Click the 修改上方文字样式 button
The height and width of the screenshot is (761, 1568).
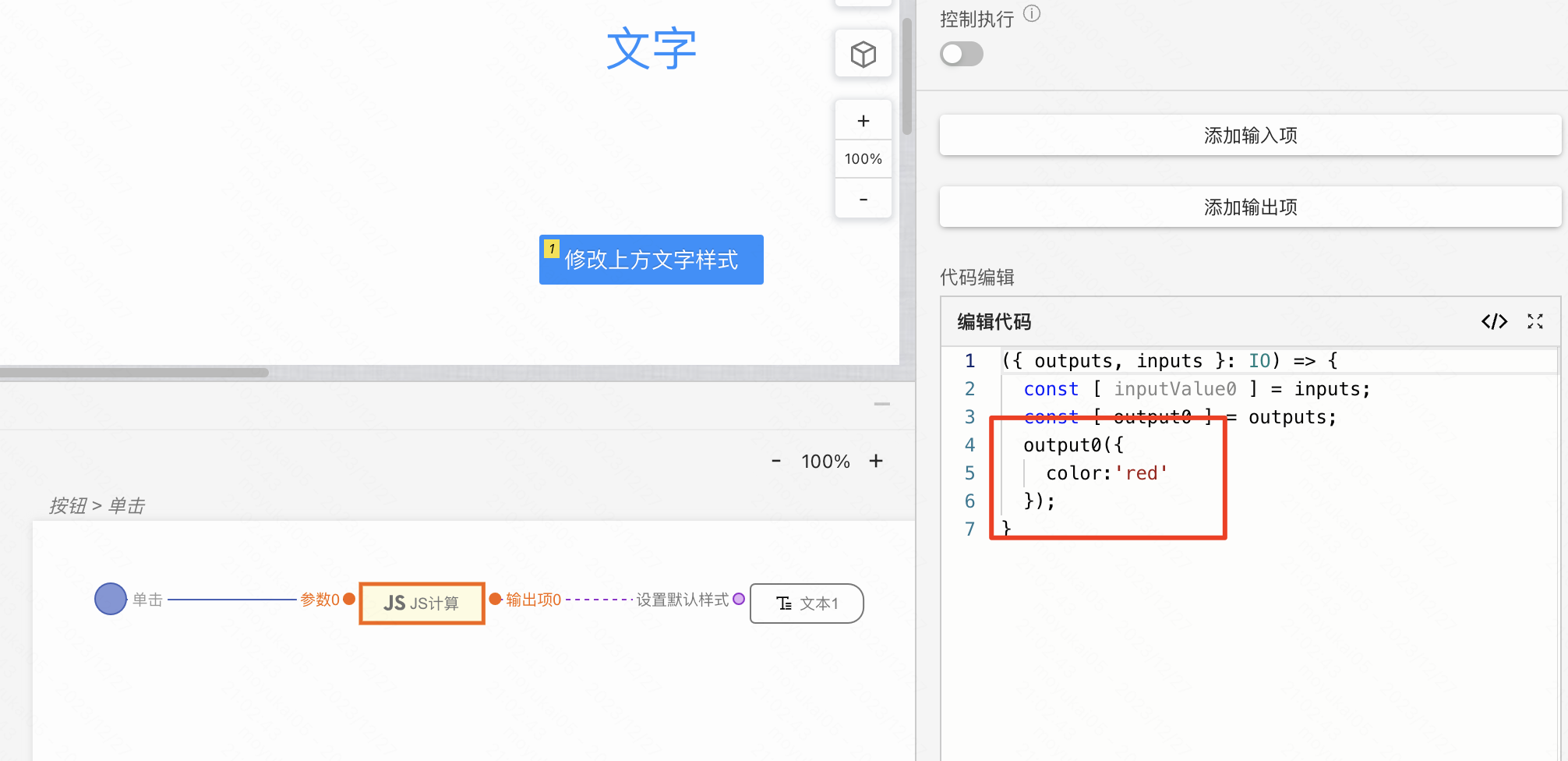pos(651,260)
